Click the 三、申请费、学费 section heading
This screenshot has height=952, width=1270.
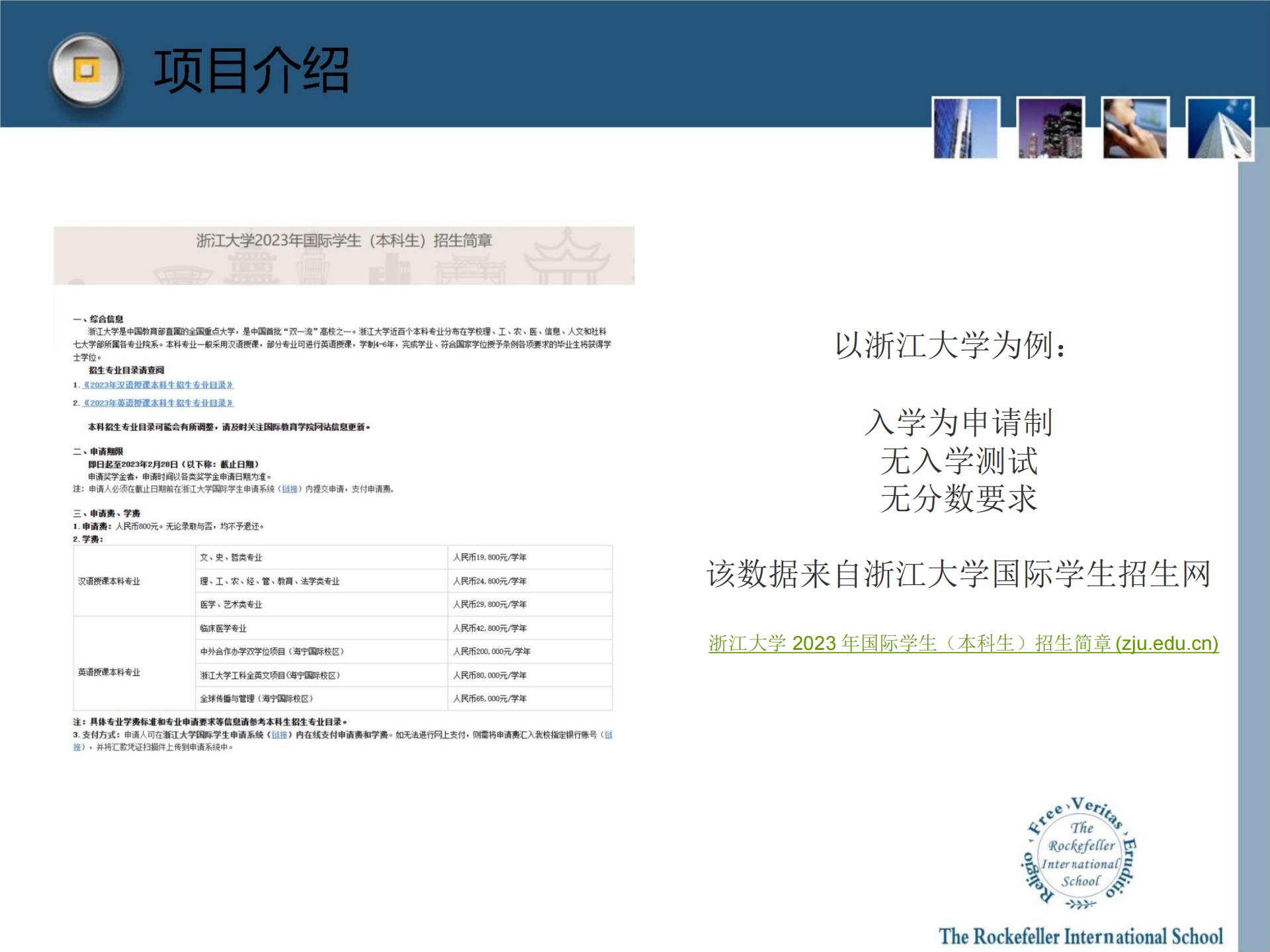click(x=106, y=513)
